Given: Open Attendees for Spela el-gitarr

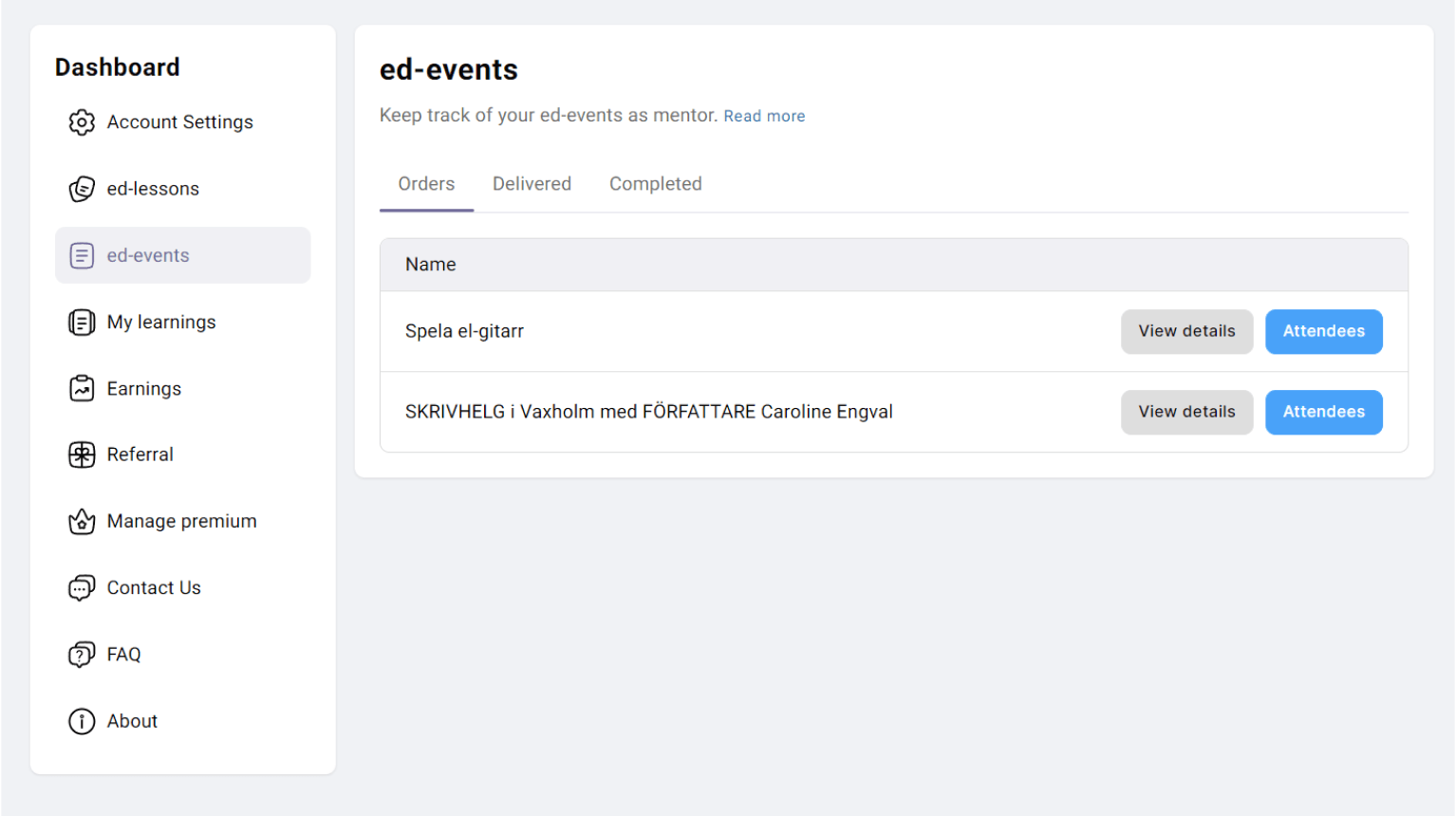Looking at the screenshot, I should [1323, 331].
